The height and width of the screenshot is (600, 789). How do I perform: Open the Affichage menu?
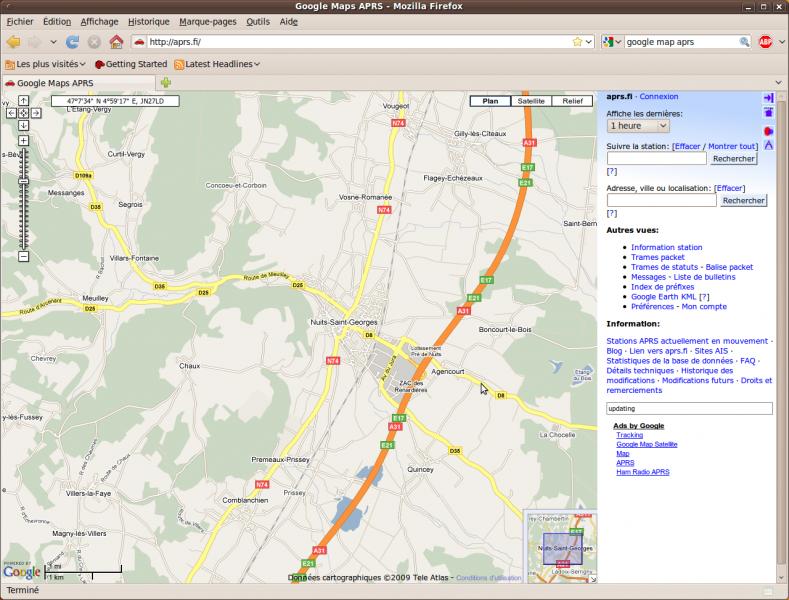tap(100, 22)
